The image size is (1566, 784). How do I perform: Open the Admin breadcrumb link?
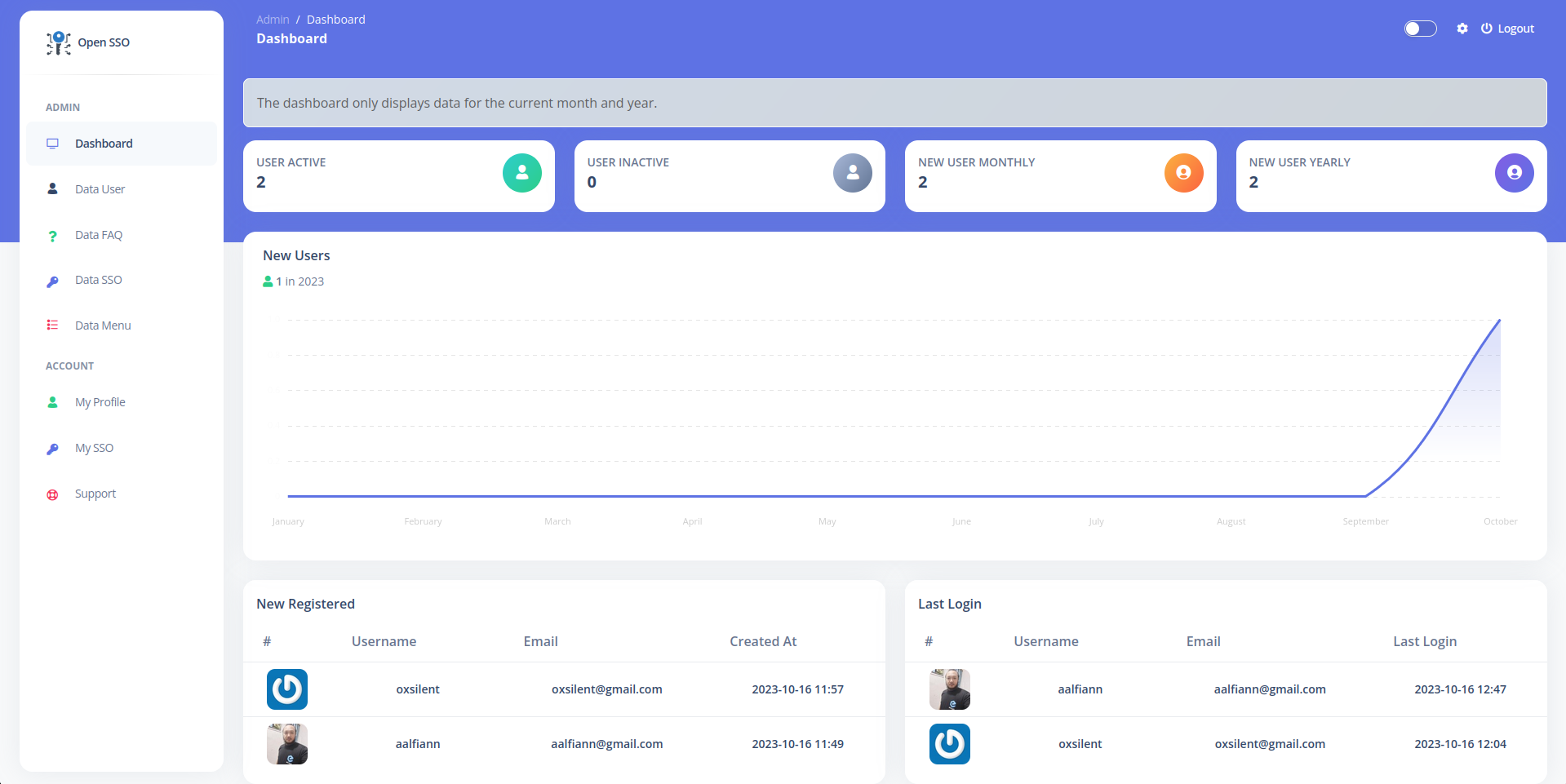click(x=272, y=19)
